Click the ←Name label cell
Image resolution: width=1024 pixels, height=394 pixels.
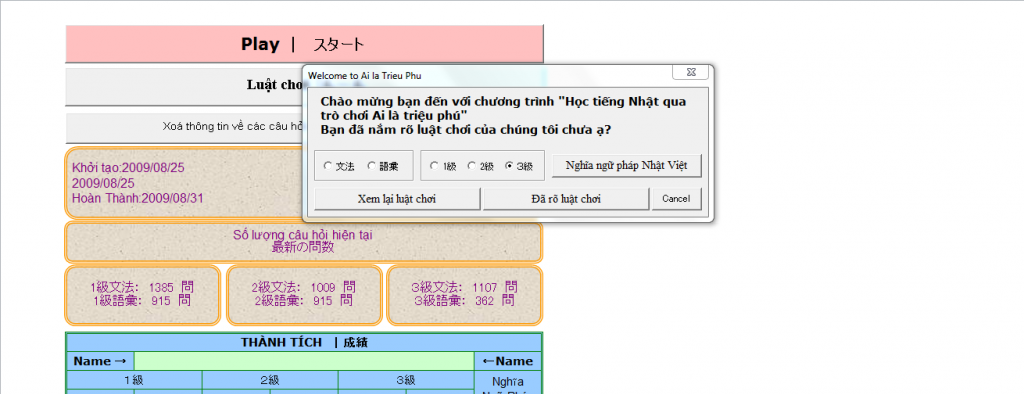pos(507,361)
